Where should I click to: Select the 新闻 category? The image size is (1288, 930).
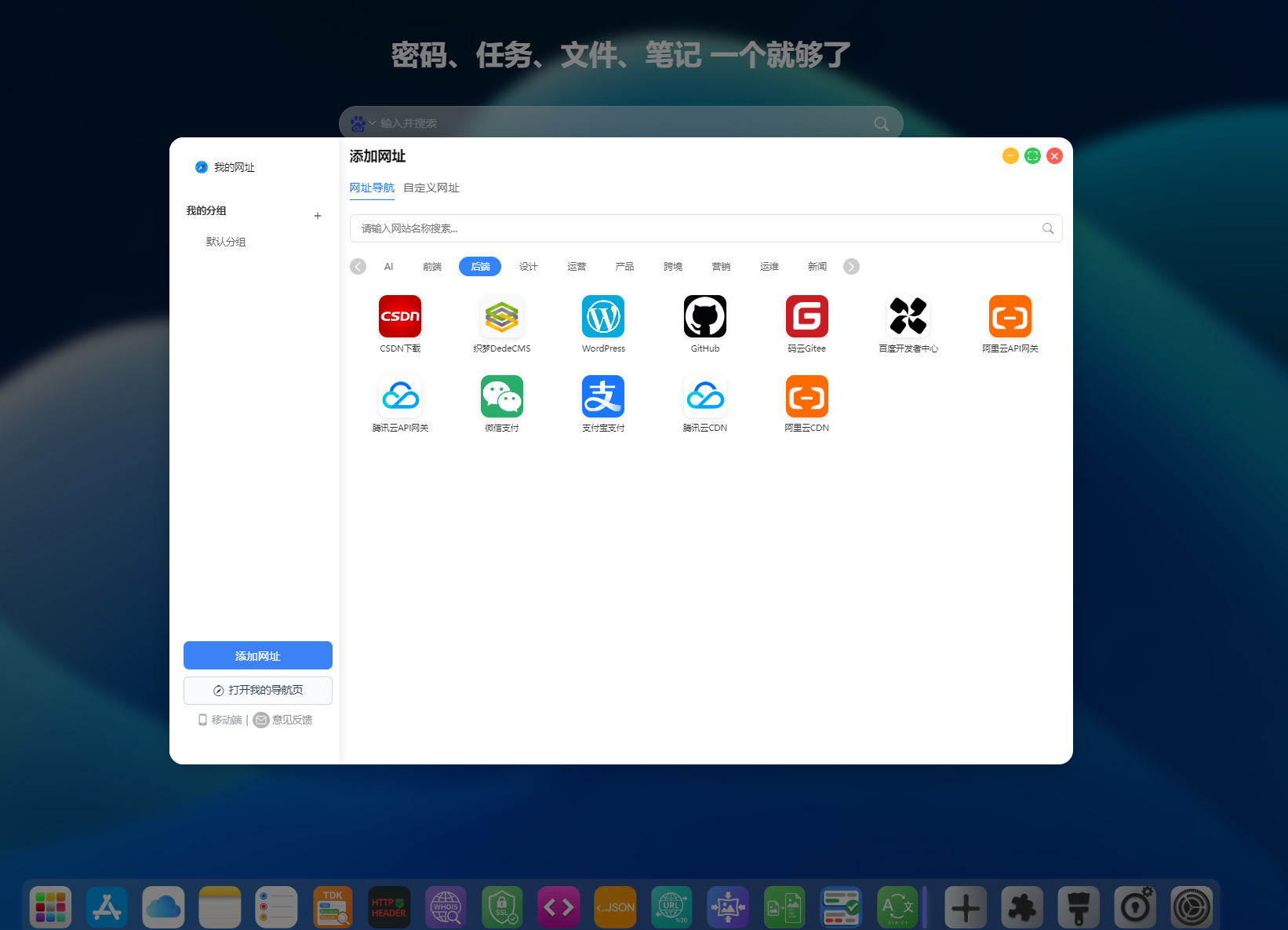tap(817, 267)
